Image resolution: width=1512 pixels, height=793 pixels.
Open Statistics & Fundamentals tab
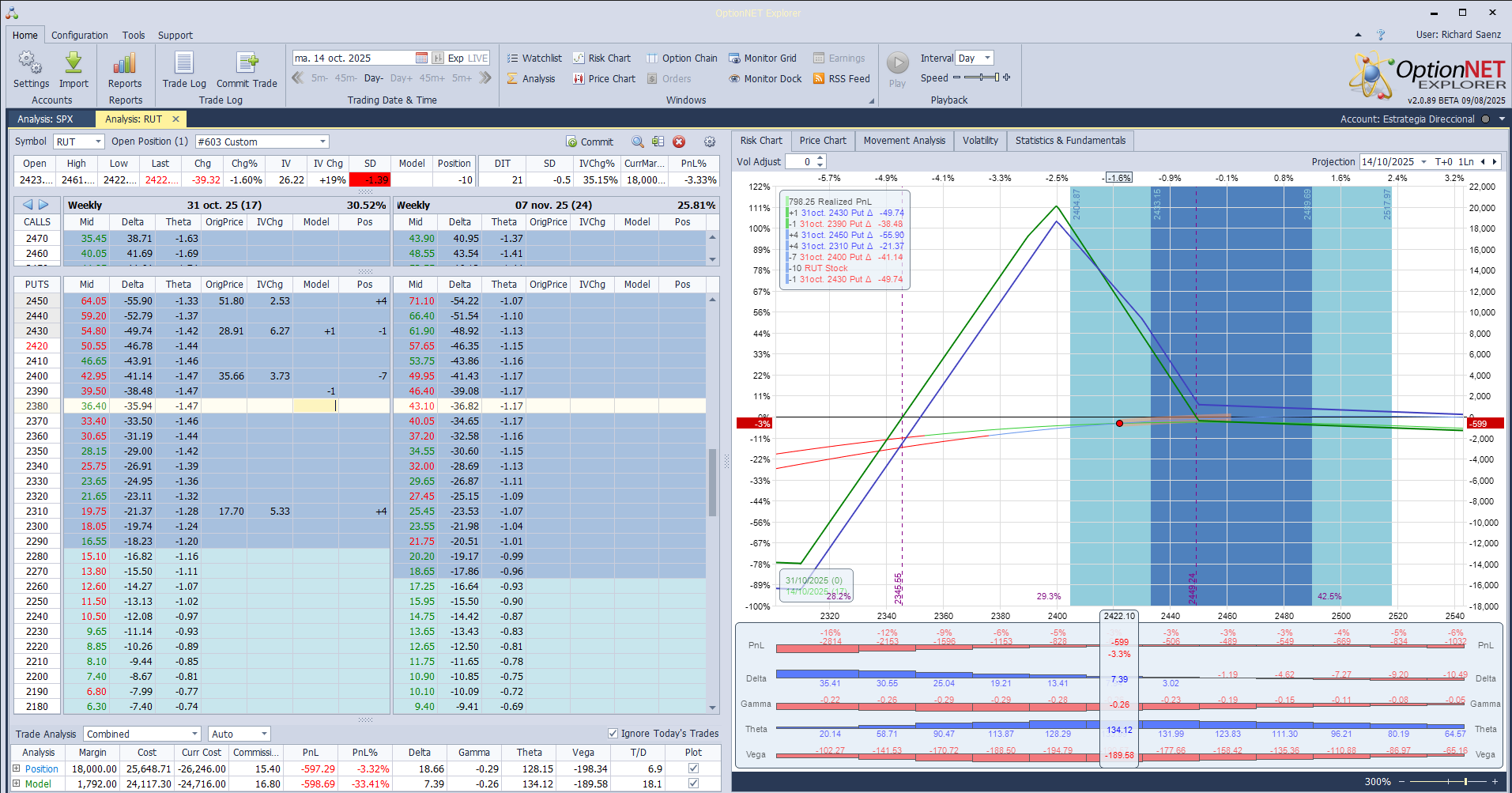click(x=1070, y=141)
